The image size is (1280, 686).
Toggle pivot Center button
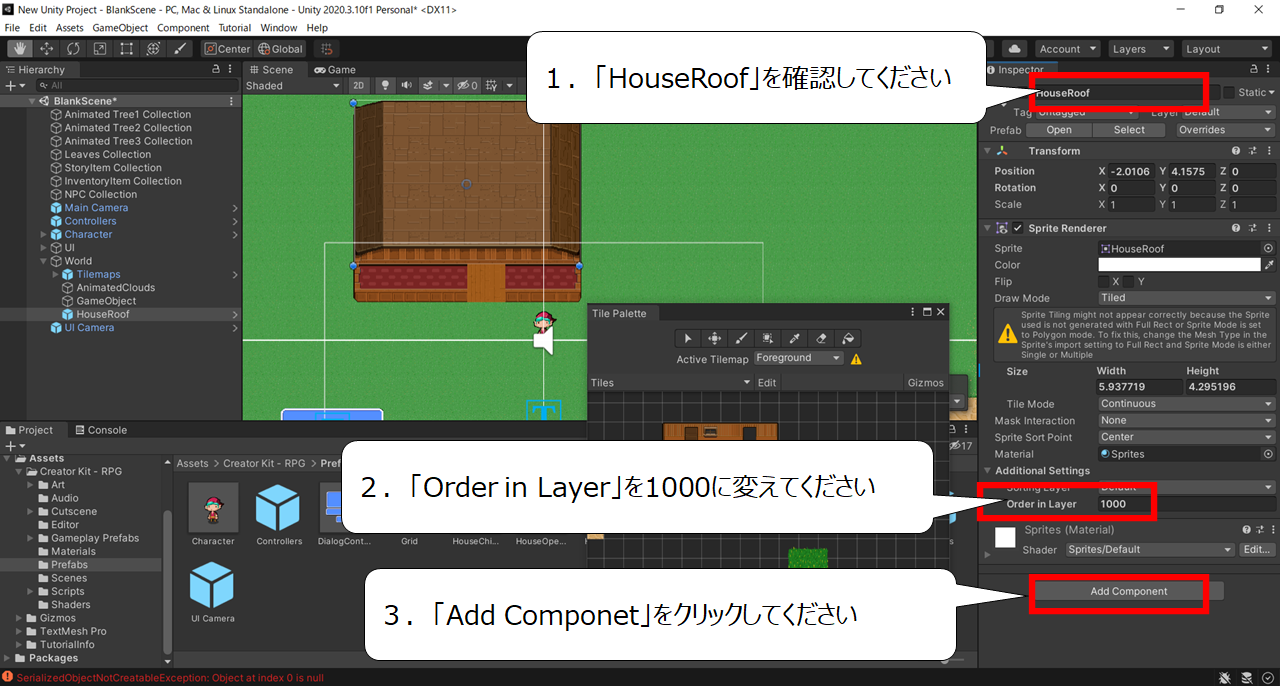(227, 49)
